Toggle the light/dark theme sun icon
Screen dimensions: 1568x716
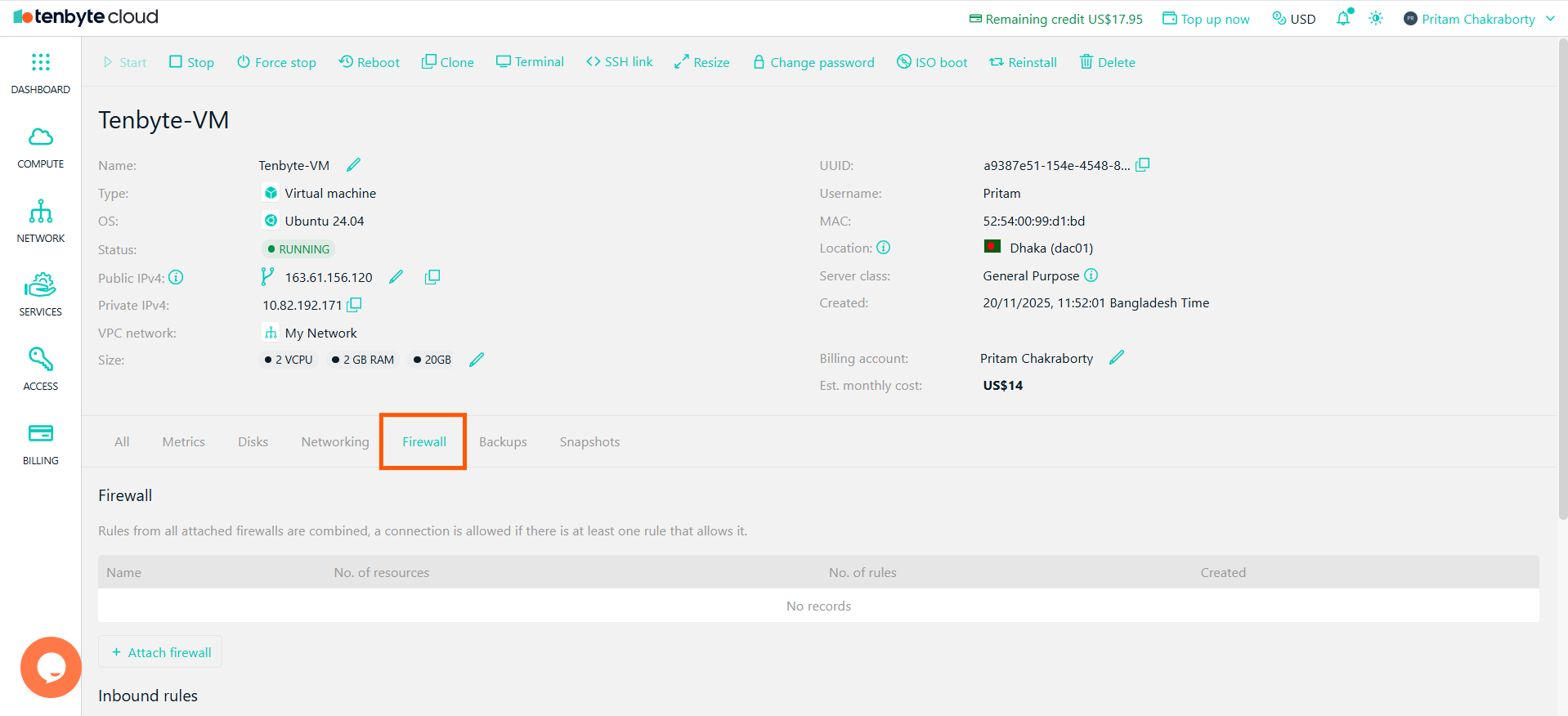1376,18
